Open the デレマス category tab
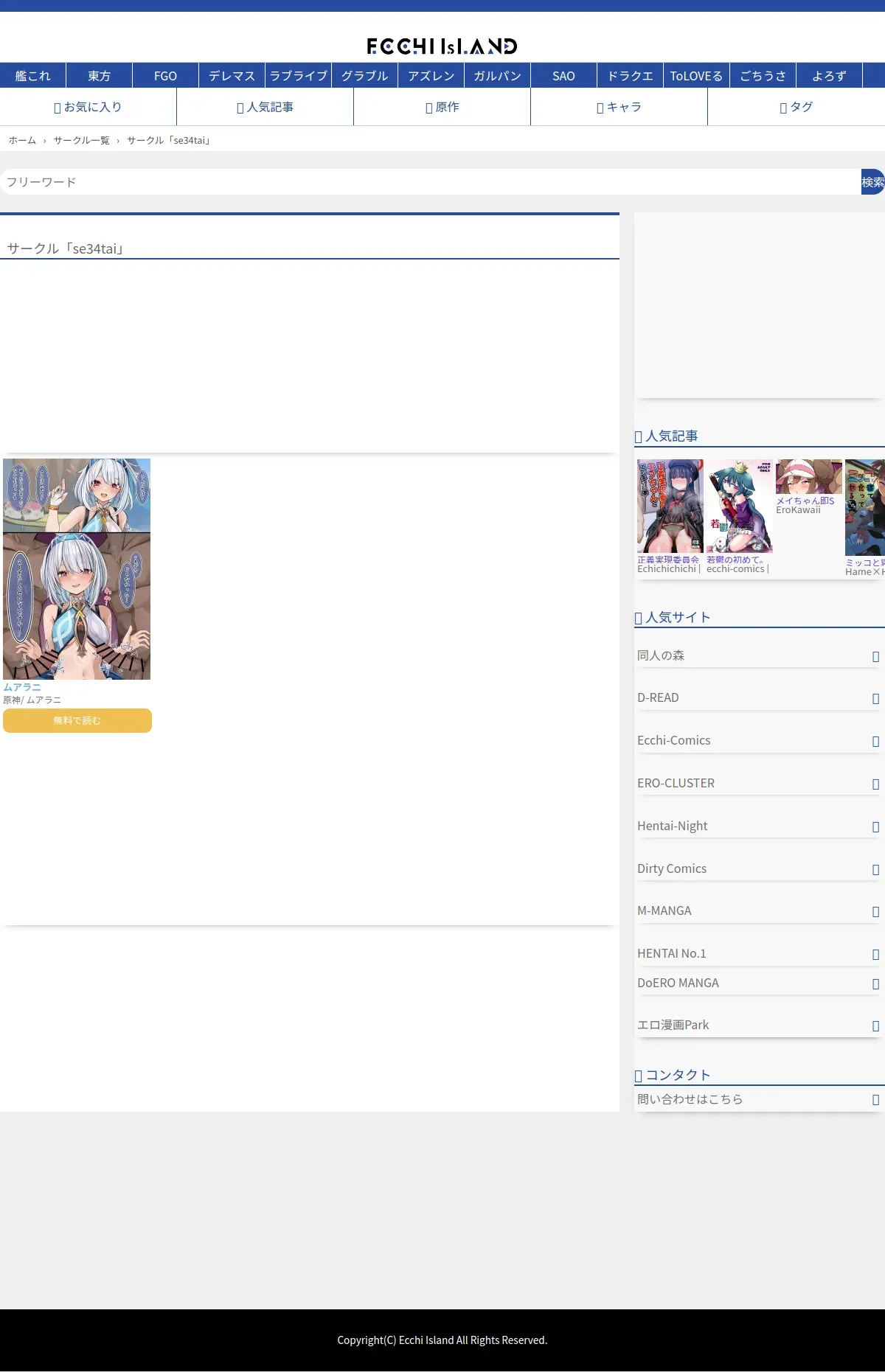Image resolution: width=885 pixels, height=1372 pixels. [x=232, y=76]
